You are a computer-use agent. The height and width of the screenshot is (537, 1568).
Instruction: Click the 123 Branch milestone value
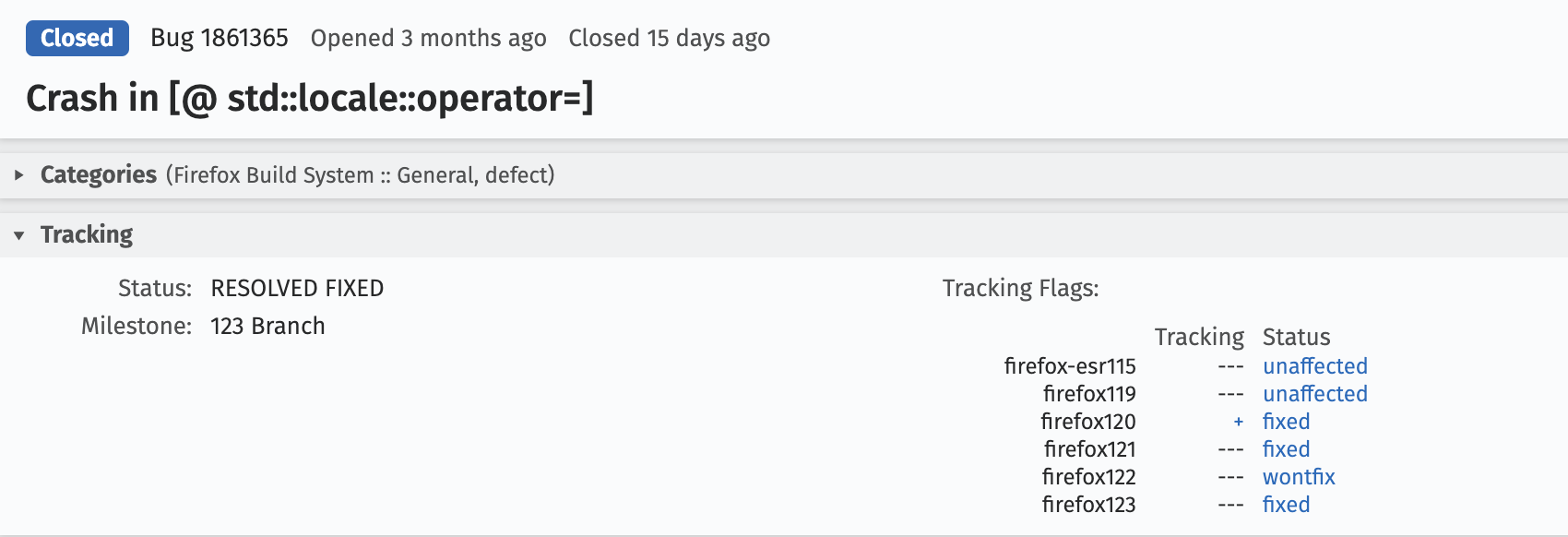tap(267, 327)
